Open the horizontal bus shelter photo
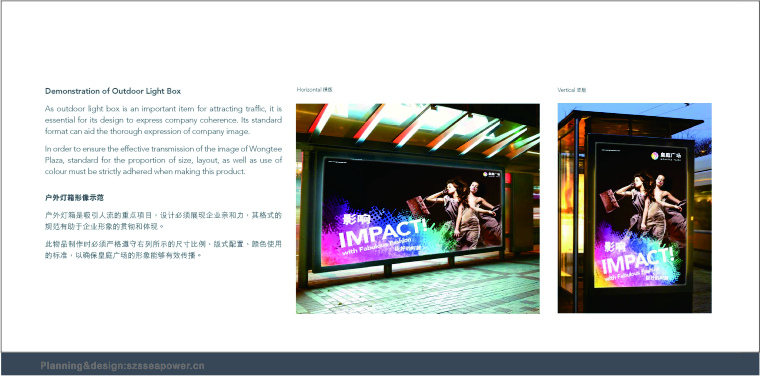Viewport: 760px width, 376px height. tap(418, 208)
